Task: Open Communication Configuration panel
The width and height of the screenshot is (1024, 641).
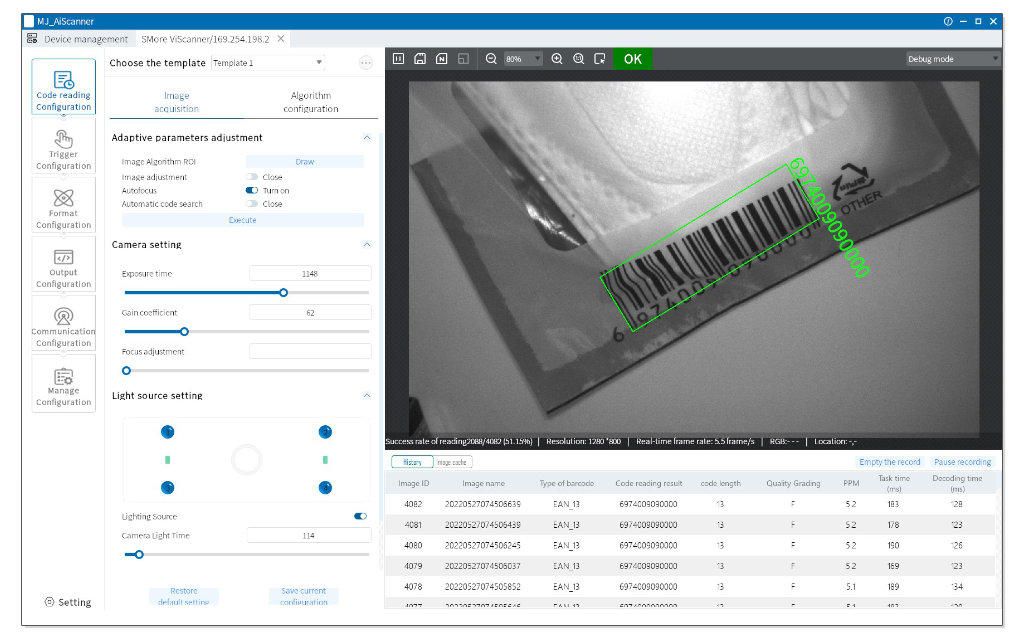Action: [63, 323]
